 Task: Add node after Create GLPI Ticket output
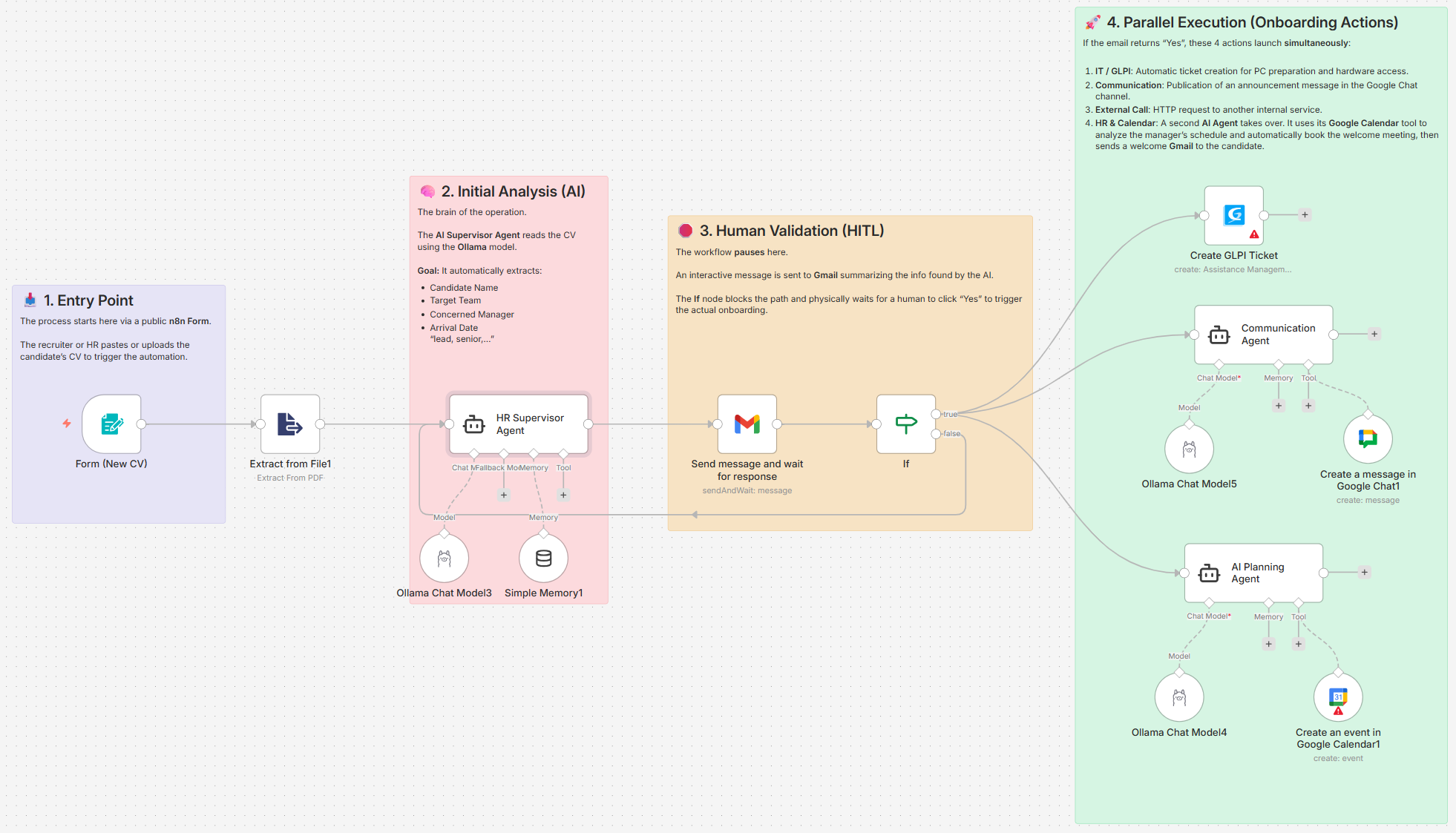[1305, 215]
